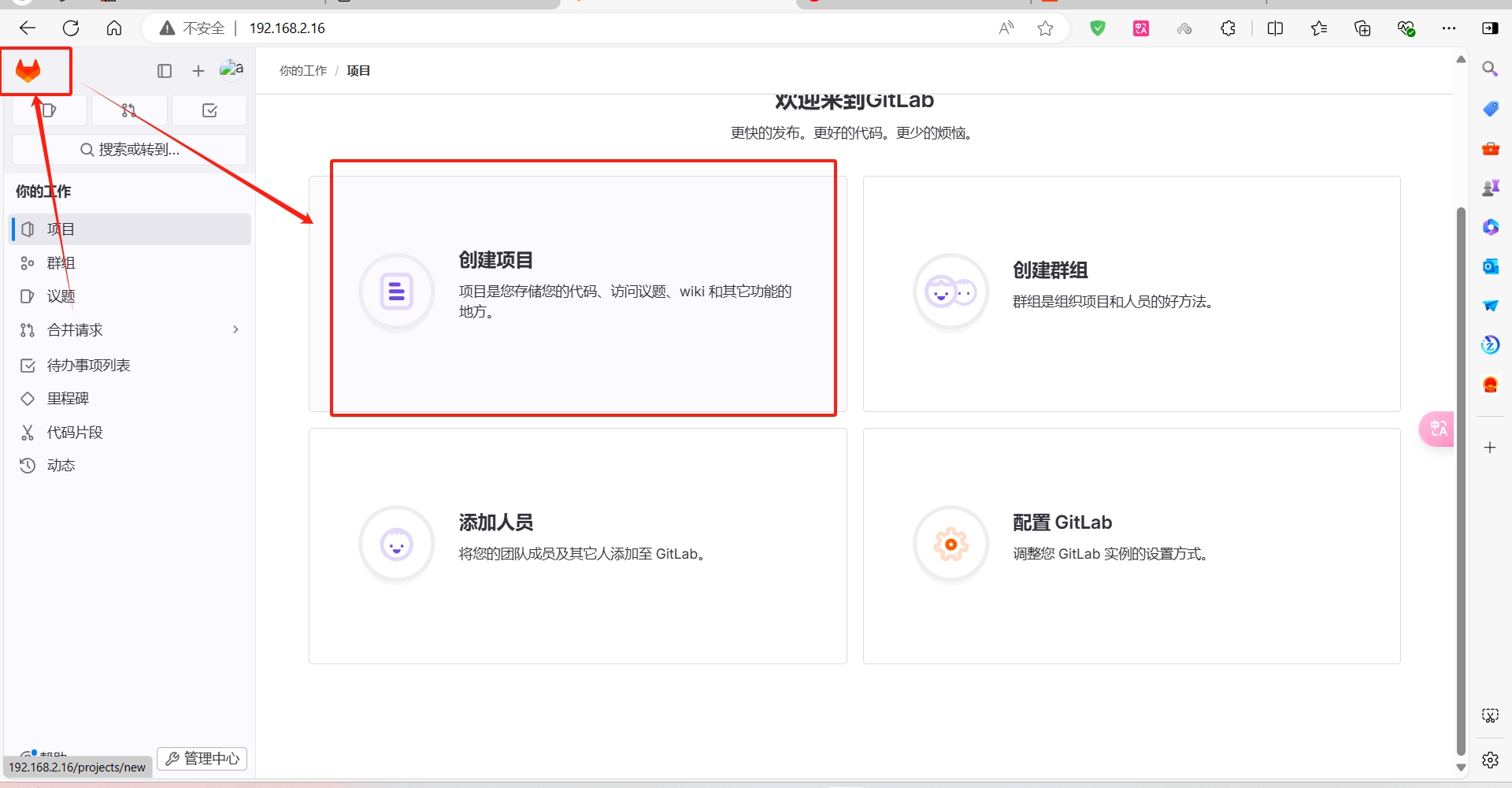This screenshot has width=1512, height=788.
Task: Select 群组 in the sidebar
Action: coord(131,263)
